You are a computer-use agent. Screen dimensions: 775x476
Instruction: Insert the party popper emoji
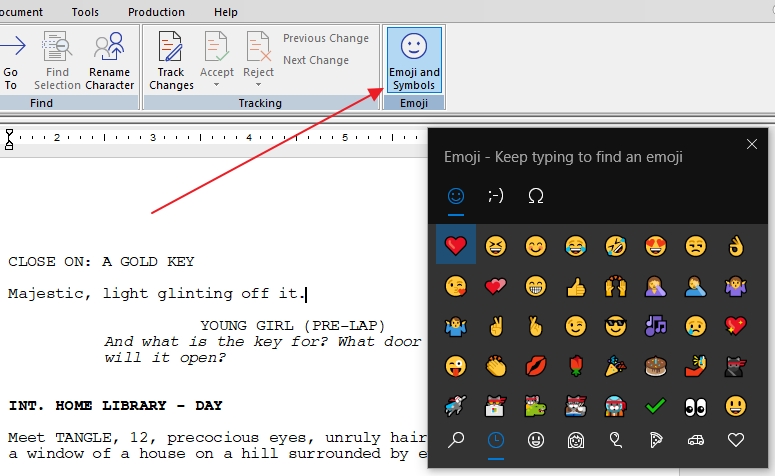tap(616, 366)
